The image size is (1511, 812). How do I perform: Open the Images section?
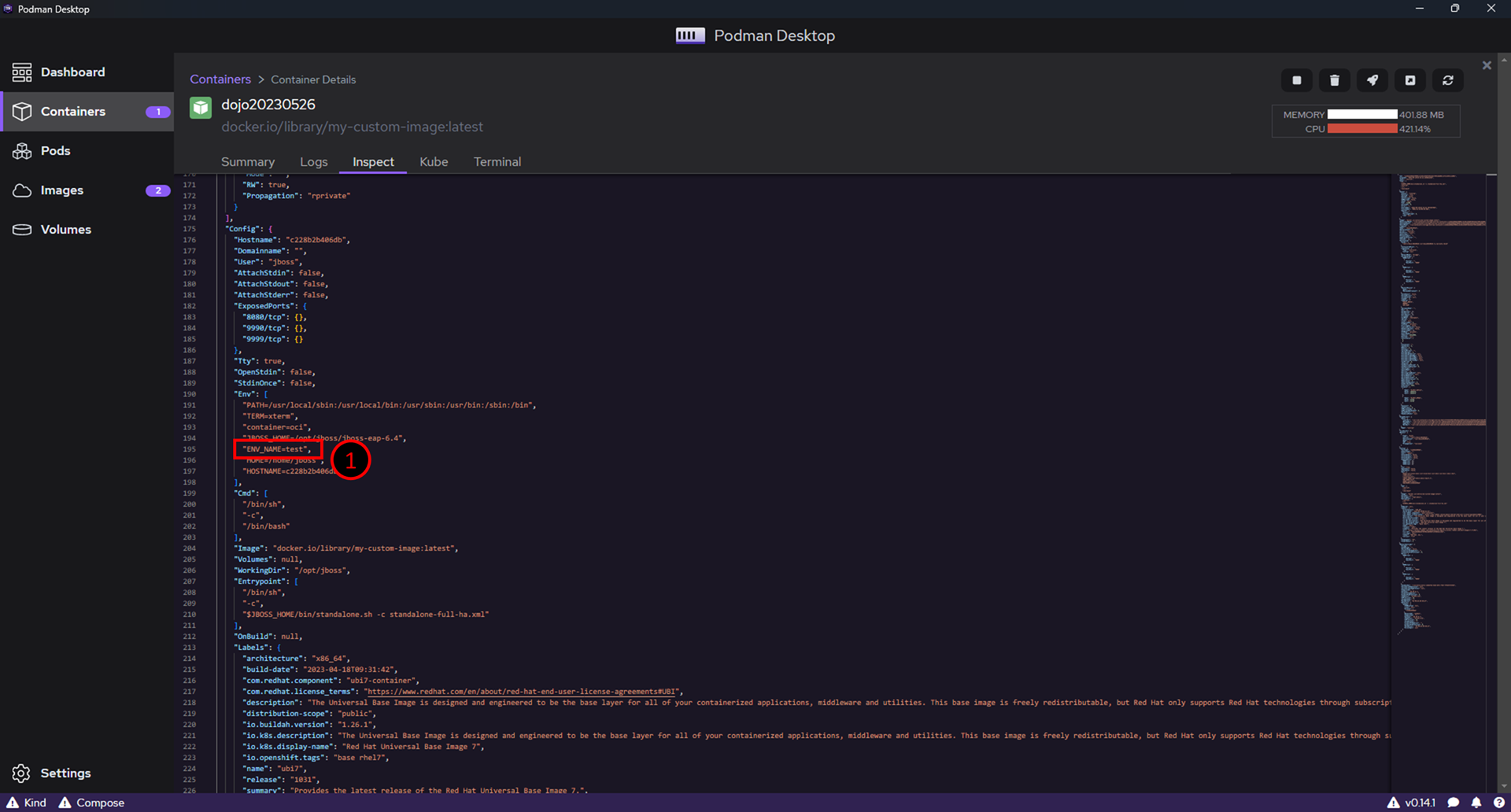click(87, 190)
